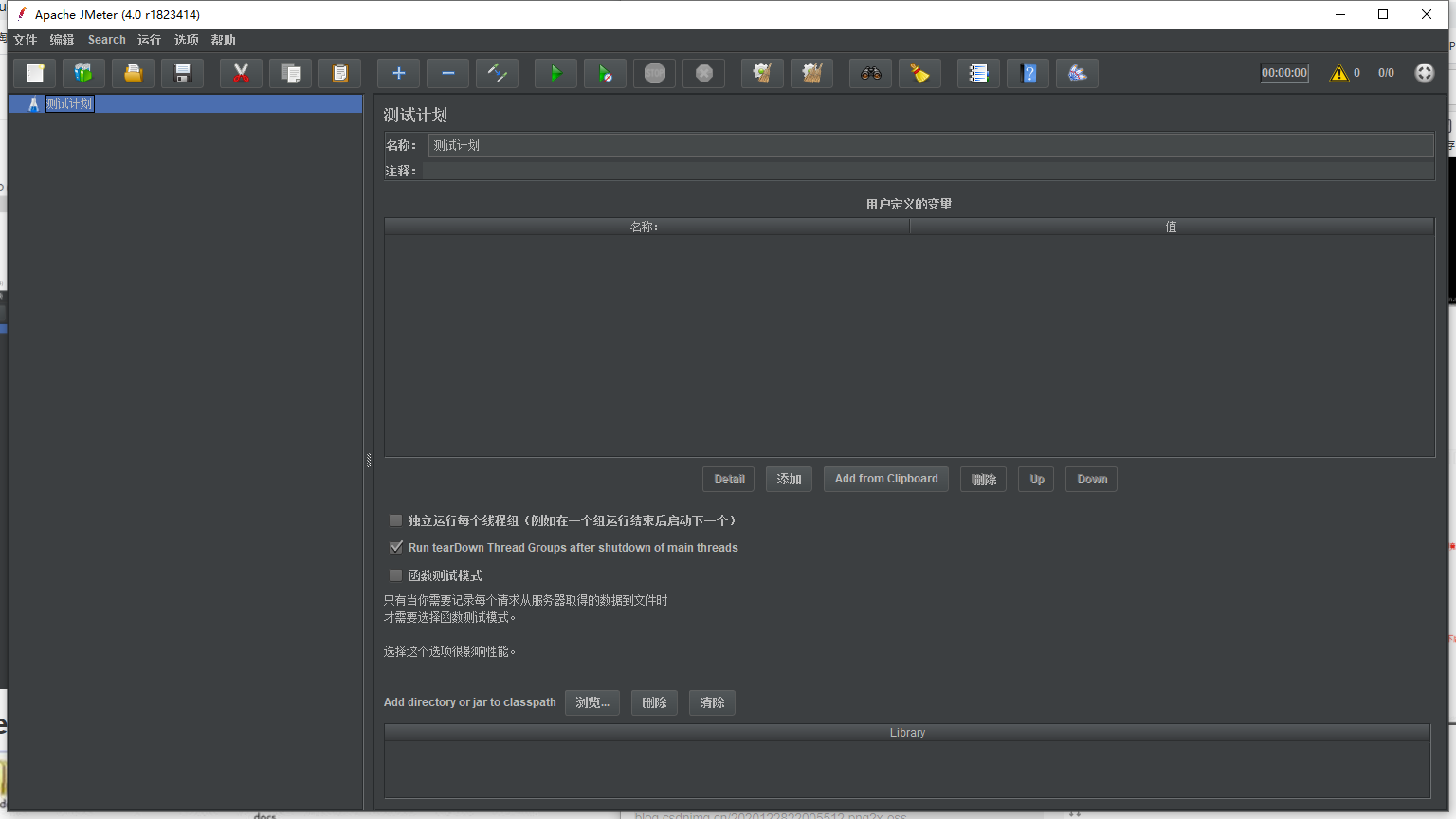The width and height of the screenshot is (1456, 819).
Task: Open the Templates dialog
Action: (83, 73)
